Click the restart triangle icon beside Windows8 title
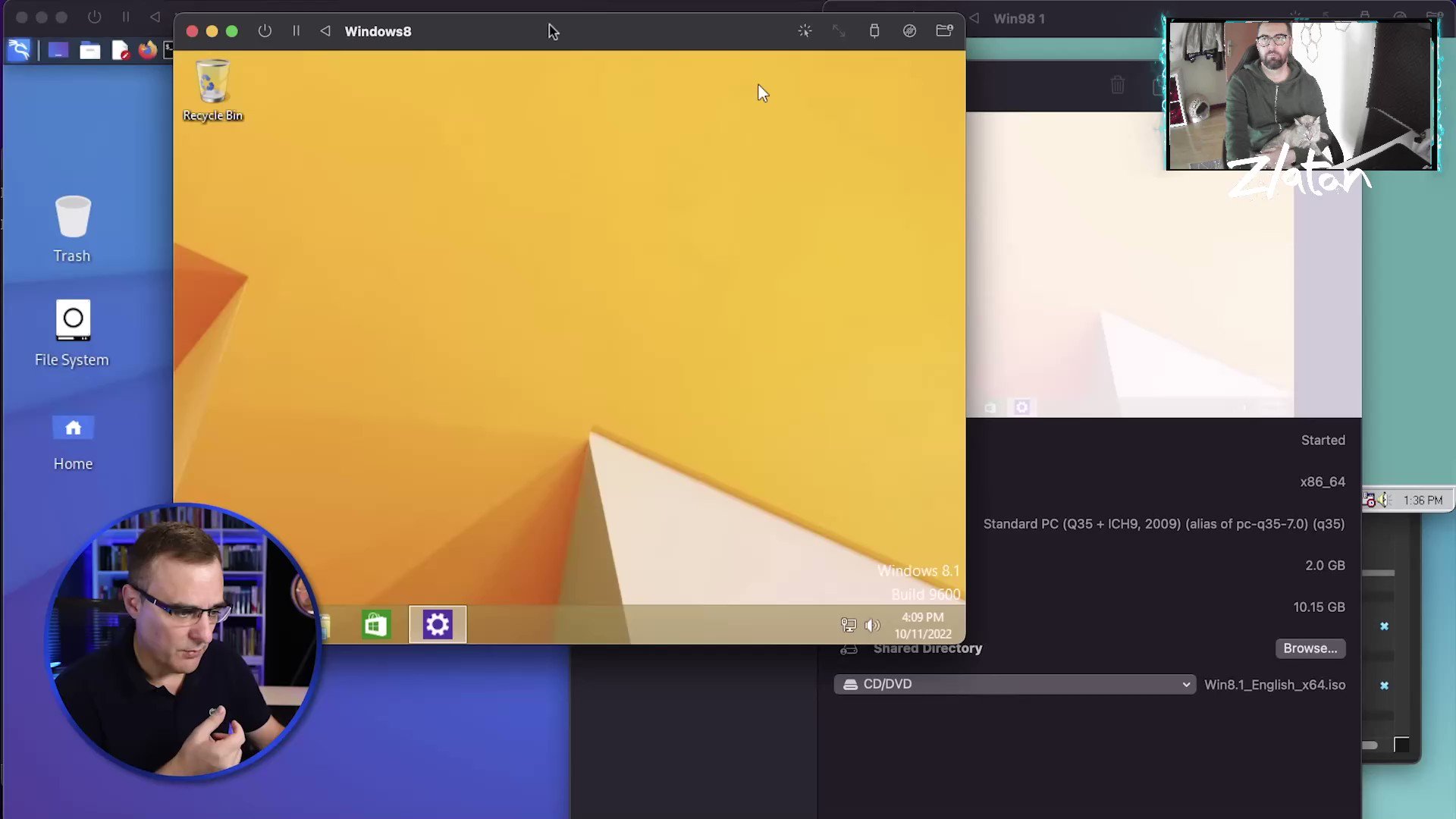This screenshot has width=1456, height=819. 325,31
